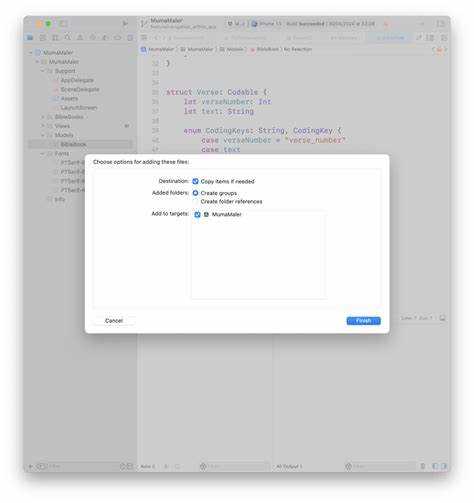Viewport: 474px width, 503px height.
Task: Open the Test navigator diamond icon
Action: tap(93, 38)
